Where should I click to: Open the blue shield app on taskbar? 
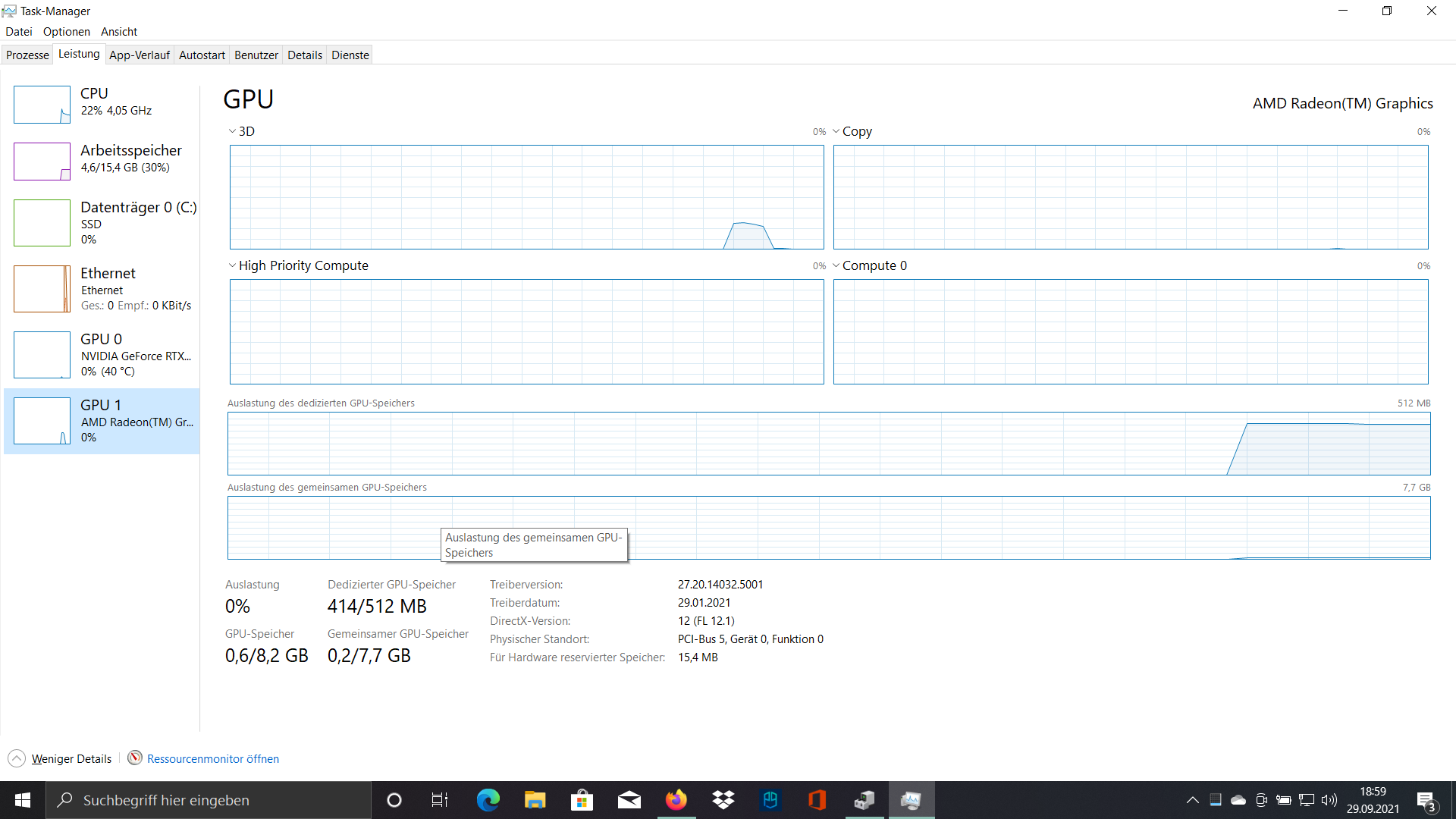[x=770, y=800]
